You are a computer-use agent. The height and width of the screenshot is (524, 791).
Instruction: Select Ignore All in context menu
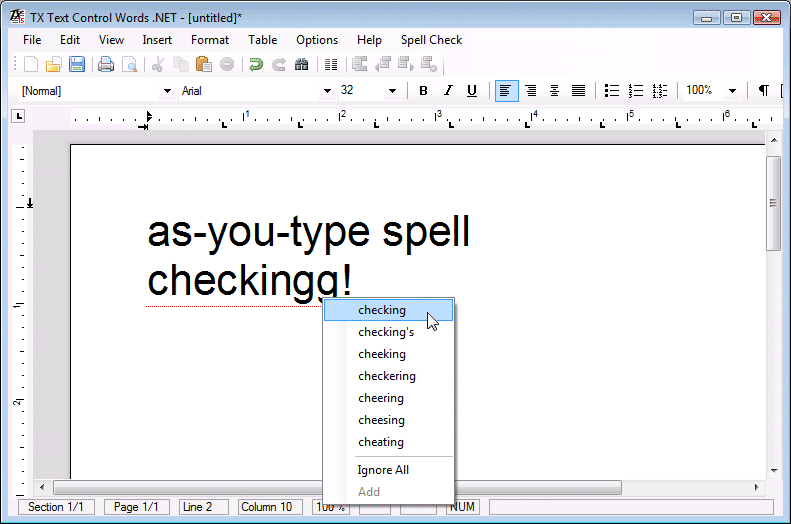[388, 470]
